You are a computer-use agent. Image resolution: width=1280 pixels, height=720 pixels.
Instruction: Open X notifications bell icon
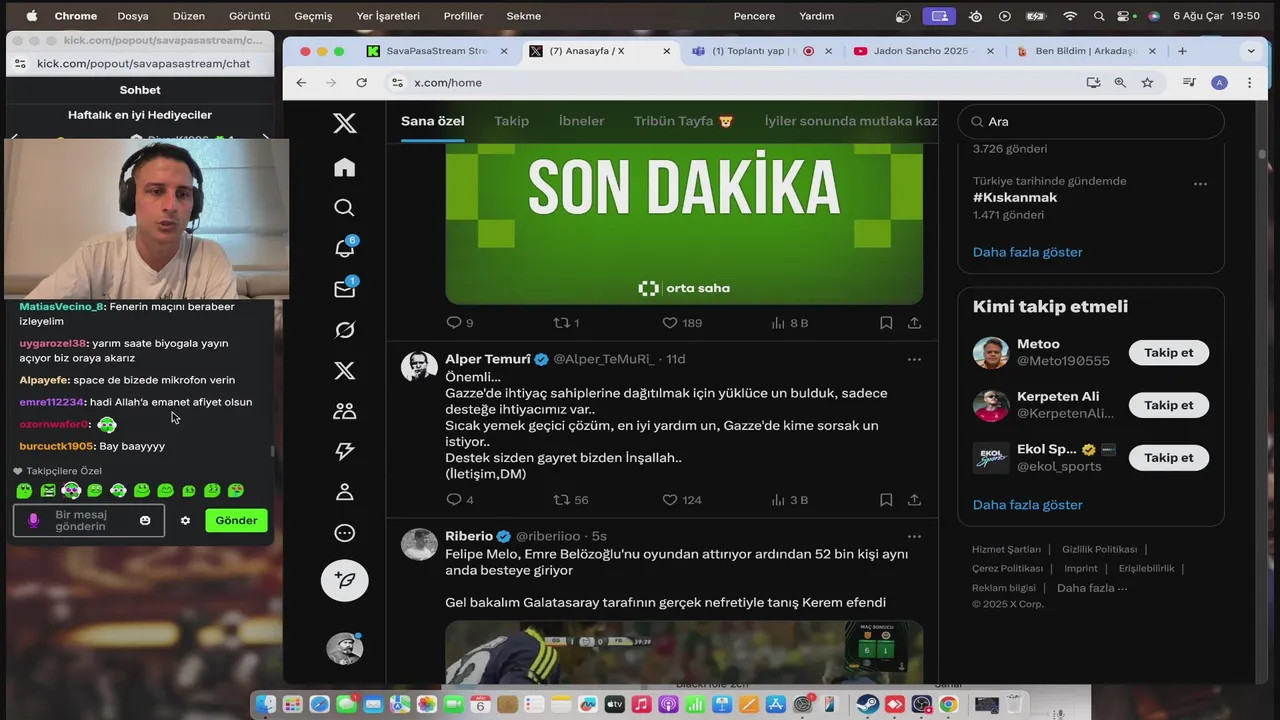pos(344,248)
